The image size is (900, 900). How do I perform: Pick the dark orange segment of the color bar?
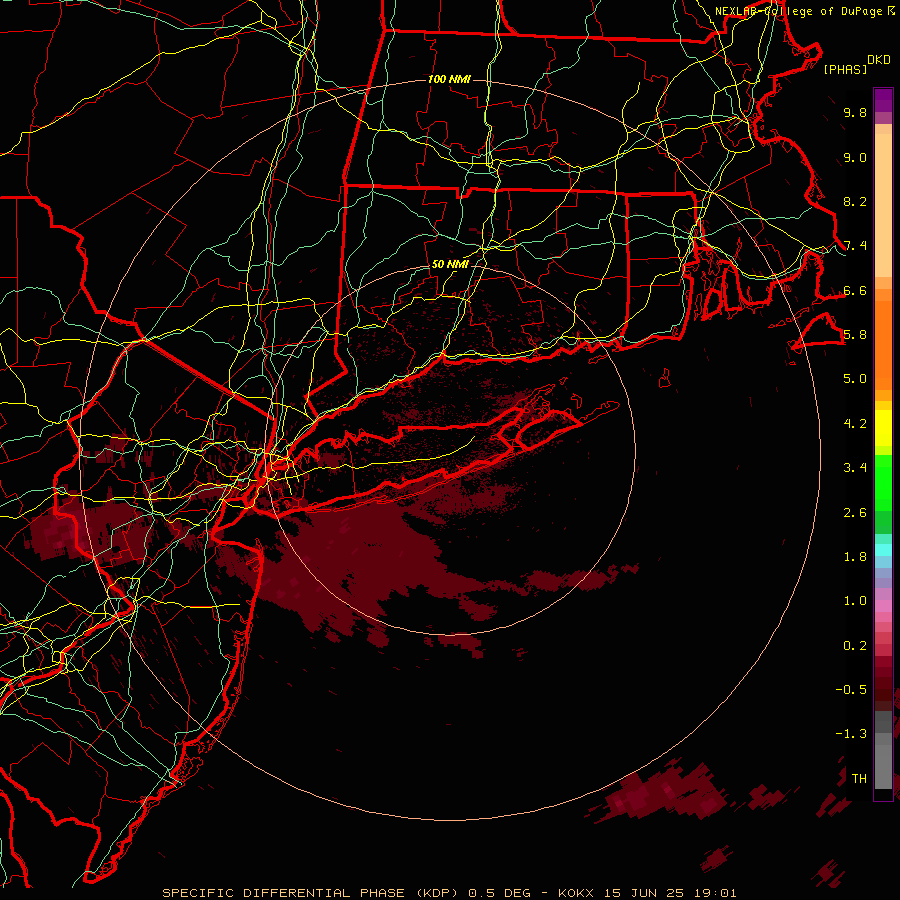pos(883,346)
